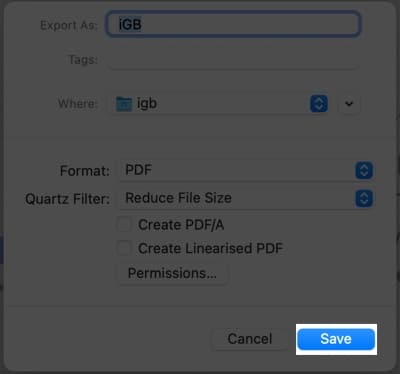Open the Permissions settings
The width and height of the screenshot is (400, 374).
172,273
